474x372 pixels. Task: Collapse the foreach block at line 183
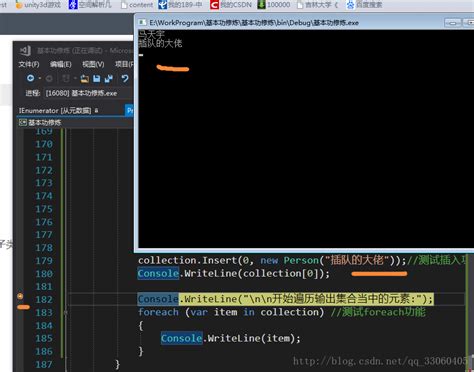click(66, 312)
